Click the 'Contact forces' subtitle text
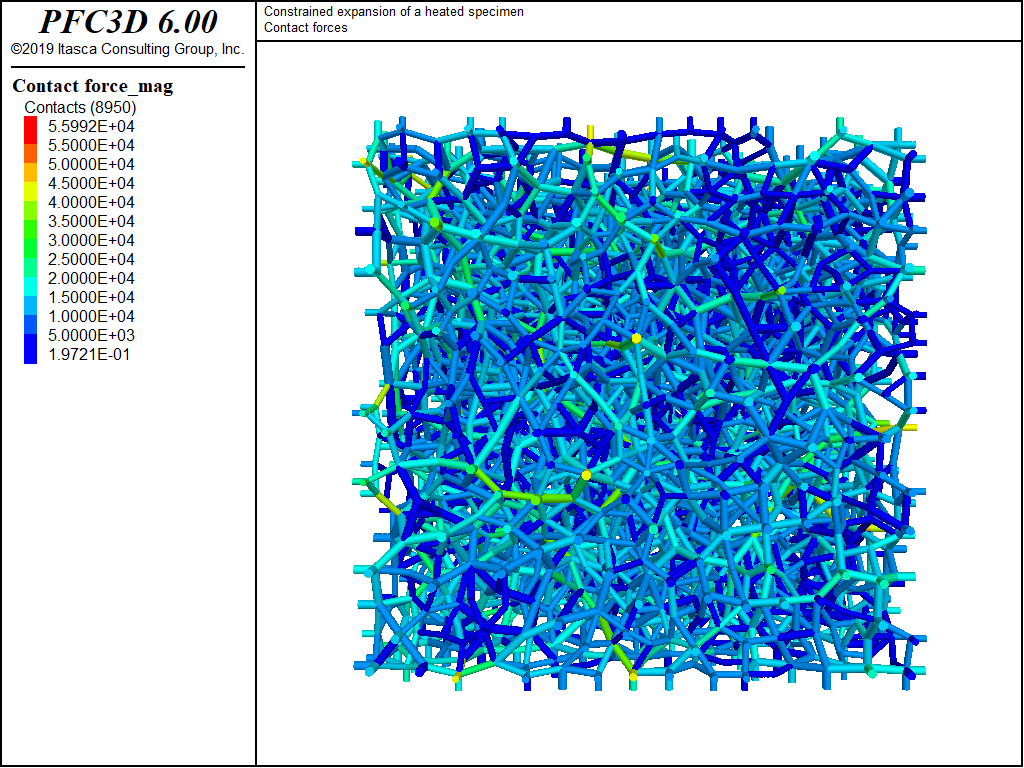 pos(306,27)
